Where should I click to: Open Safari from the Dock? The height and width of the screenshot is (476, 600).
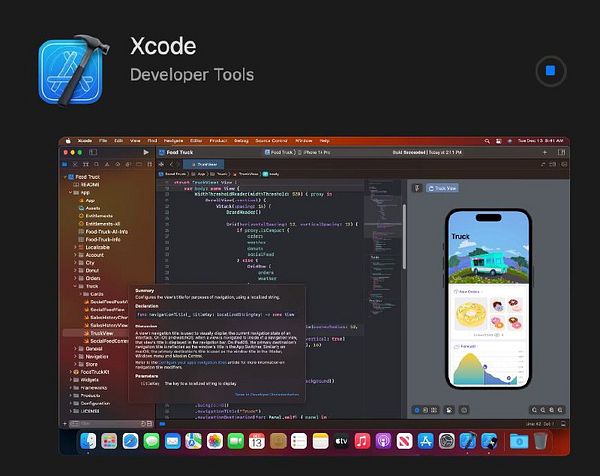coord(130,441)
